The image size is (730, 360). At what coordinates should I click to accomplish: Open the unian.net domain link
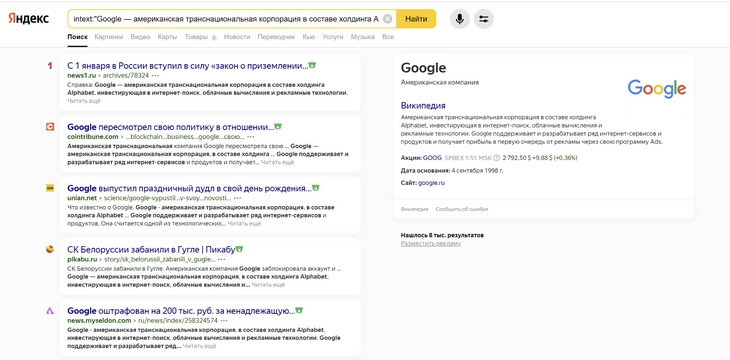pyautogui.click(x=82, y=198)
